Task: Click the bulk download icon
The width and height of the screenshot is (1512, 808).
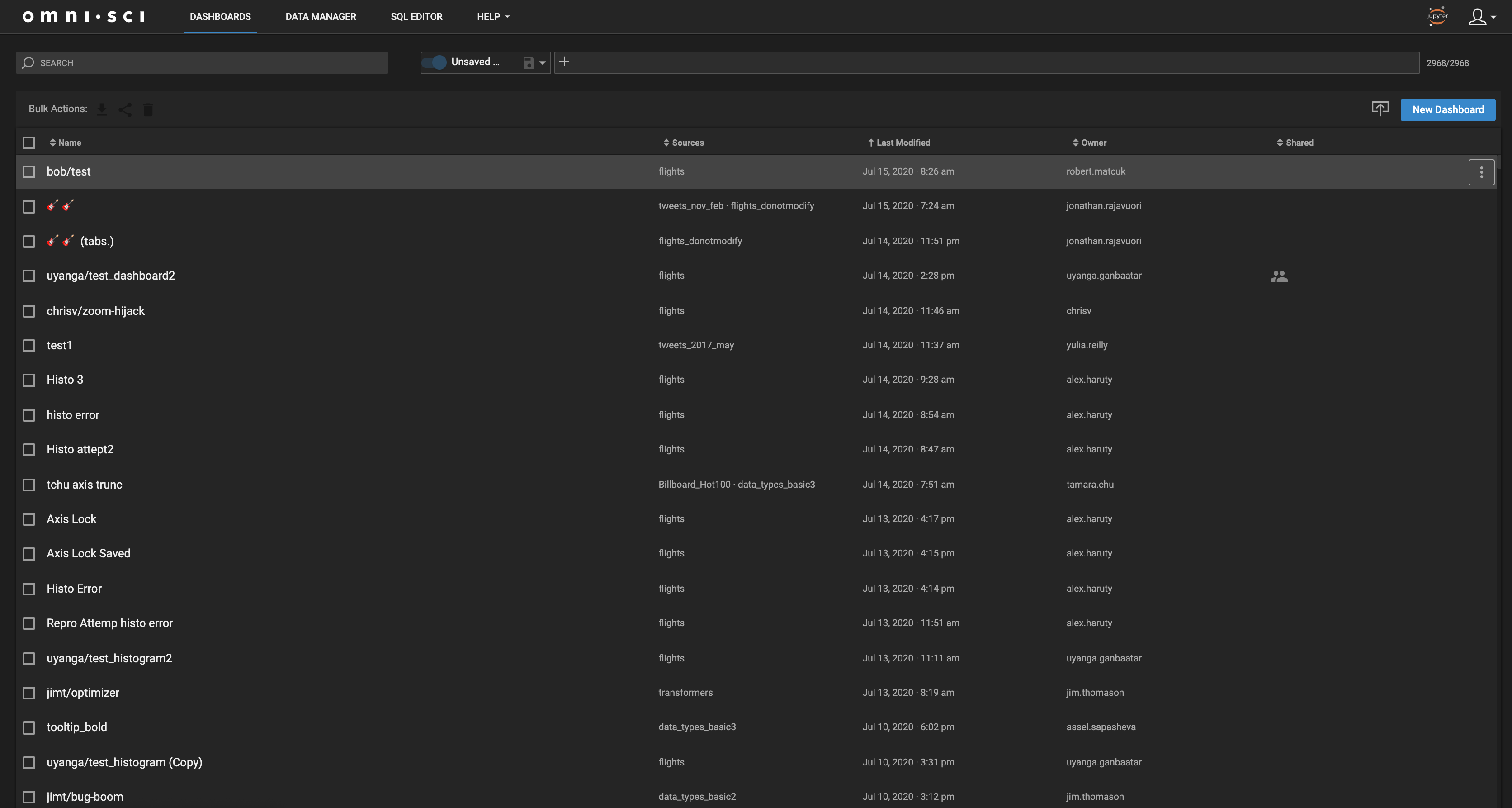Action: point(102,109)
